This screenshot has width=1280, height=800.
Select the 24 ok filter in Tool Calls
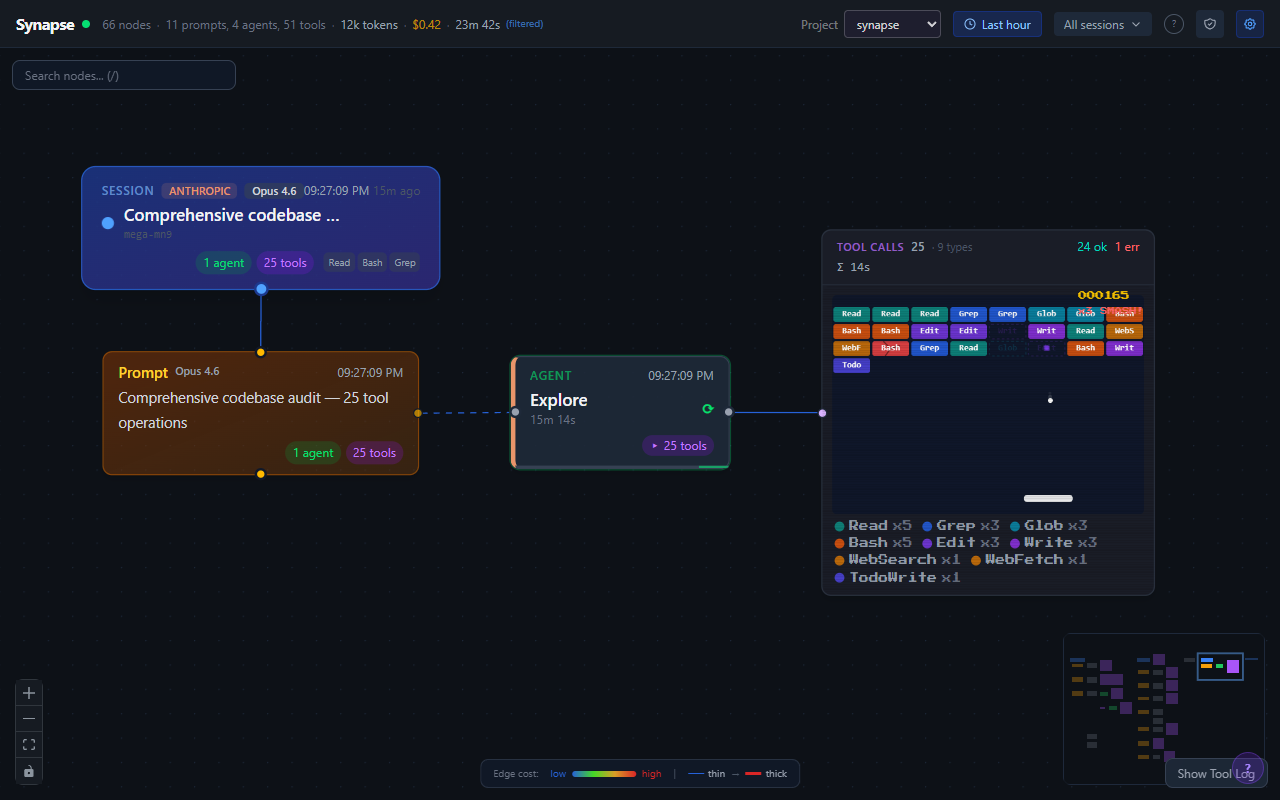coord(1092,246)
